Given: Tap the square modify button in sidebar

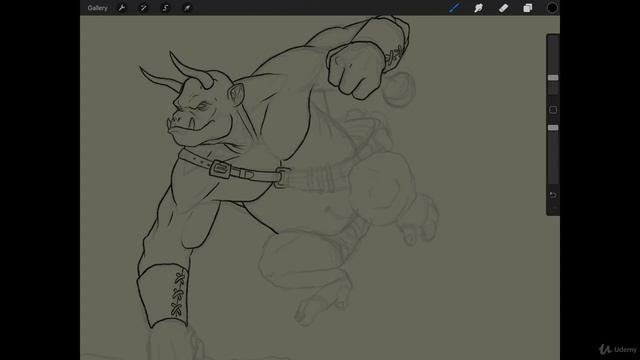Looking at the screenshot, I should tap(553, 110).
